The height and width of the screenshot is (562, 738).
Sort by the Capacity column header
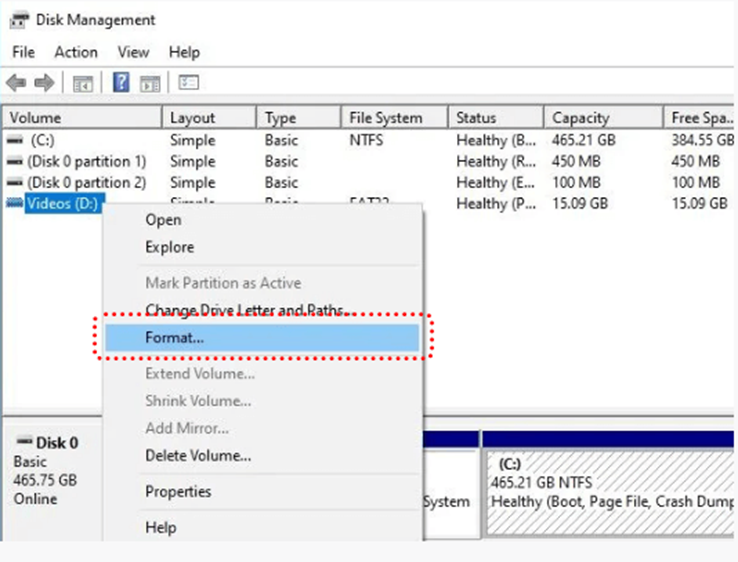pos(581,118)
